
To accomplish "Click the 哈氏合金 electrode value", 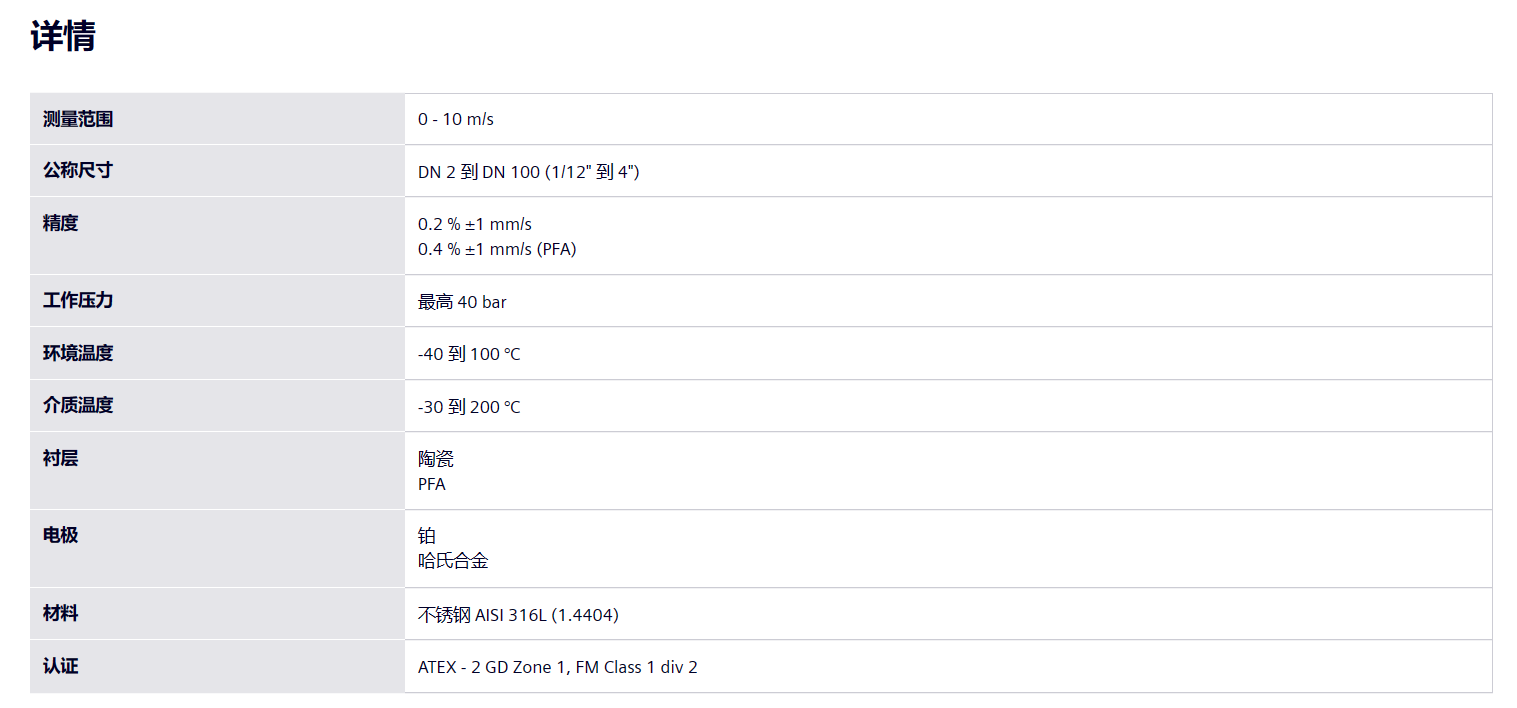I will pyautogui.click(x=453, y=561).
